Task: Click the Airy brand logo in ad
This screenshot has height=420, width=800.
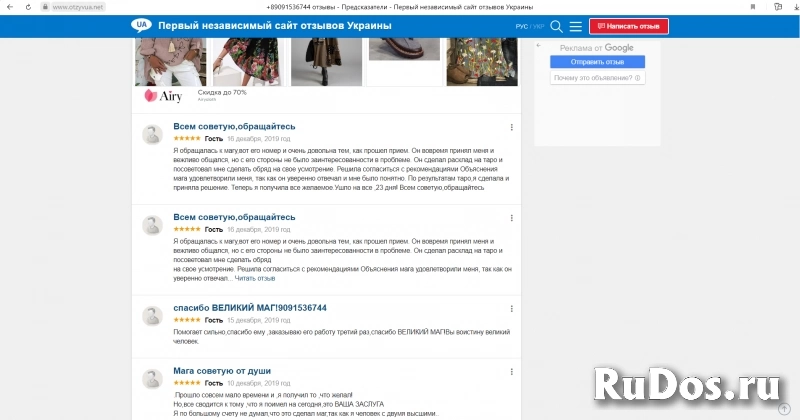Action: [x=161, y=96]
